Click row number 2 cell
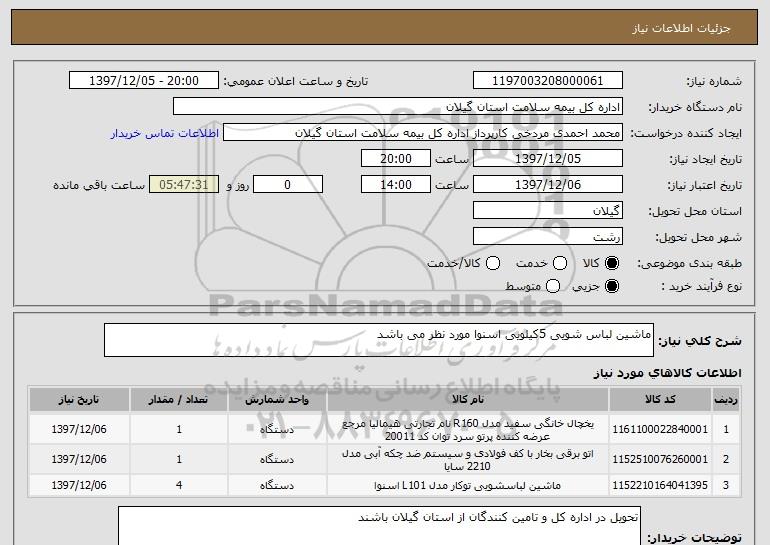 (726, 460)
